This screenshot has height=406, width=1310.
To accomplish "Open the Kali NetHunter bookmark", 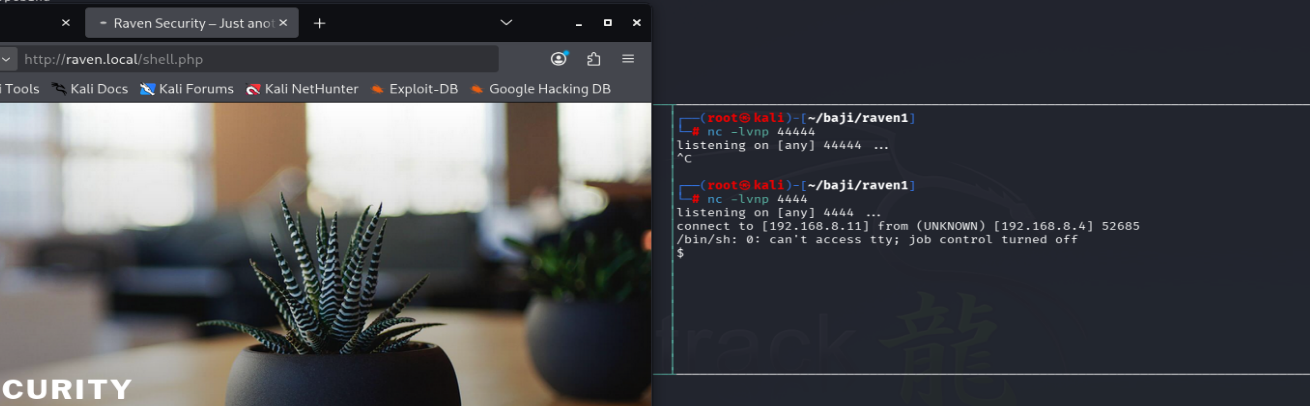I will (x=302, y=89).
